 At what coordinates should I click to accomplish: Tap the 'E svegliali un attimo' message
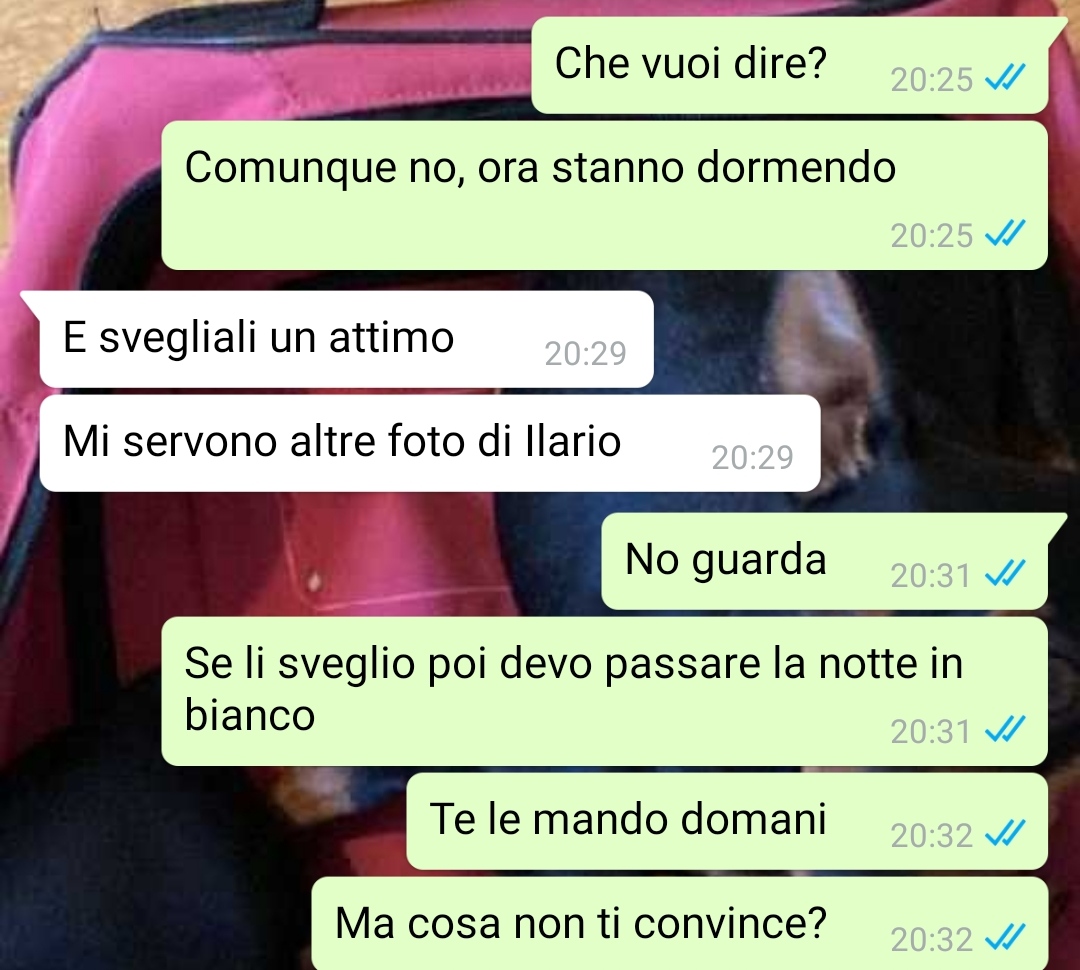346,339
